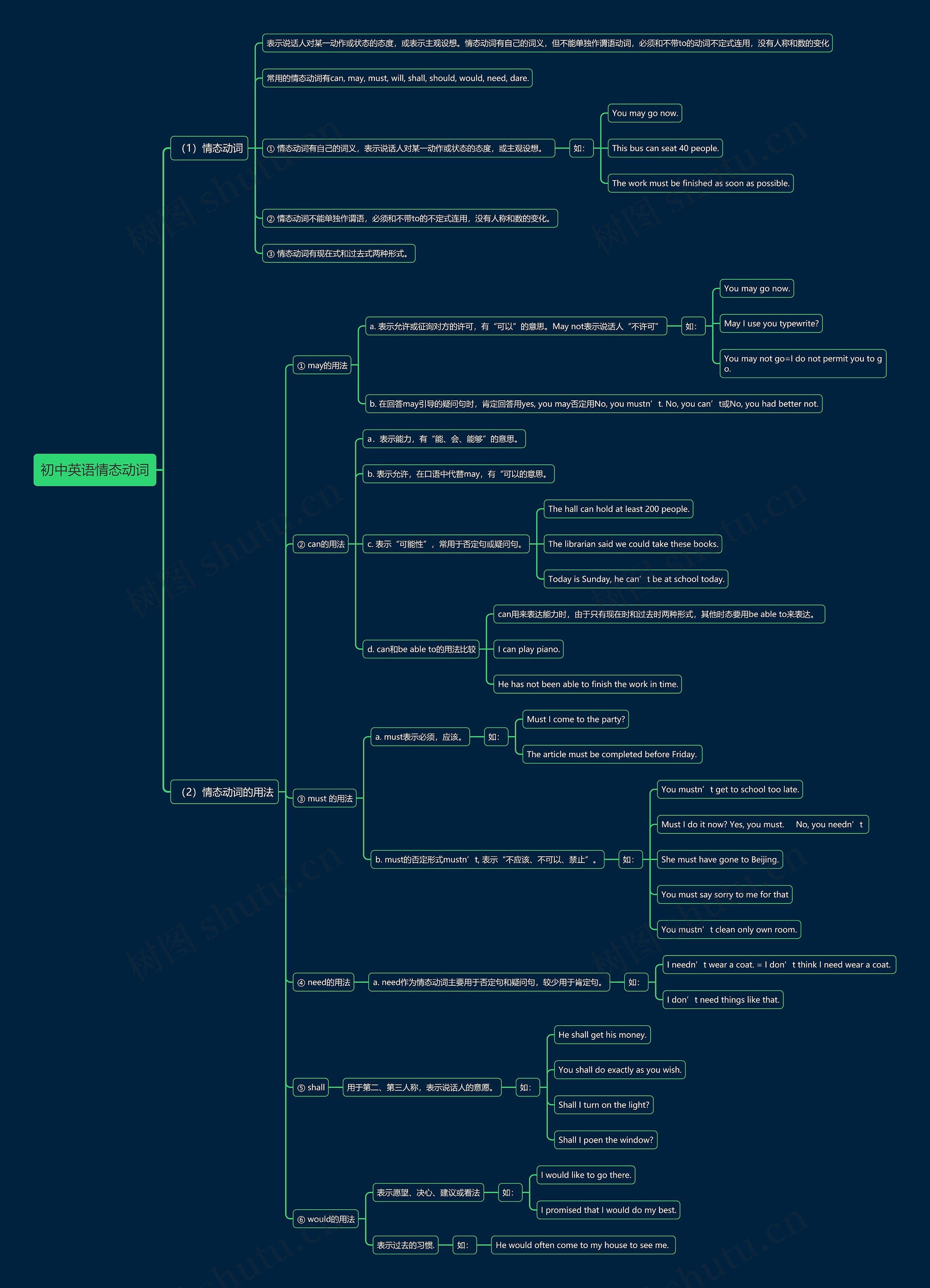Click node b. must的否定形式mustn't
The width and height of the screenshot is (930, 1288).
click(x=487, y=860)
